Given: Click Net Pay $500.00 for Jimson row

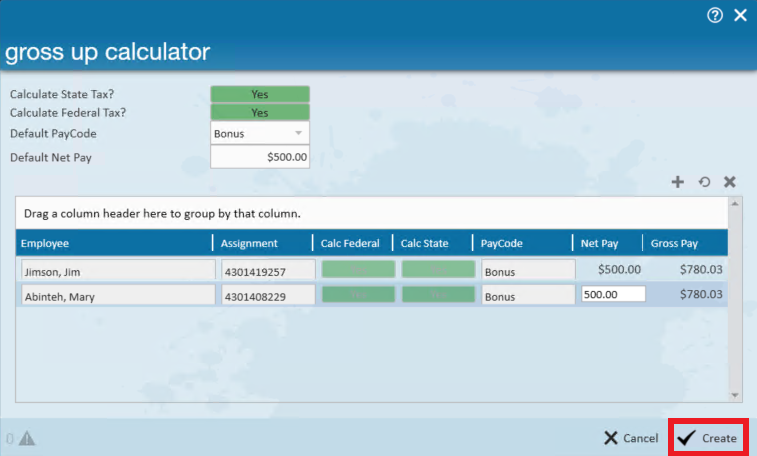Looking at the screenshot, I should click(619, 269).
